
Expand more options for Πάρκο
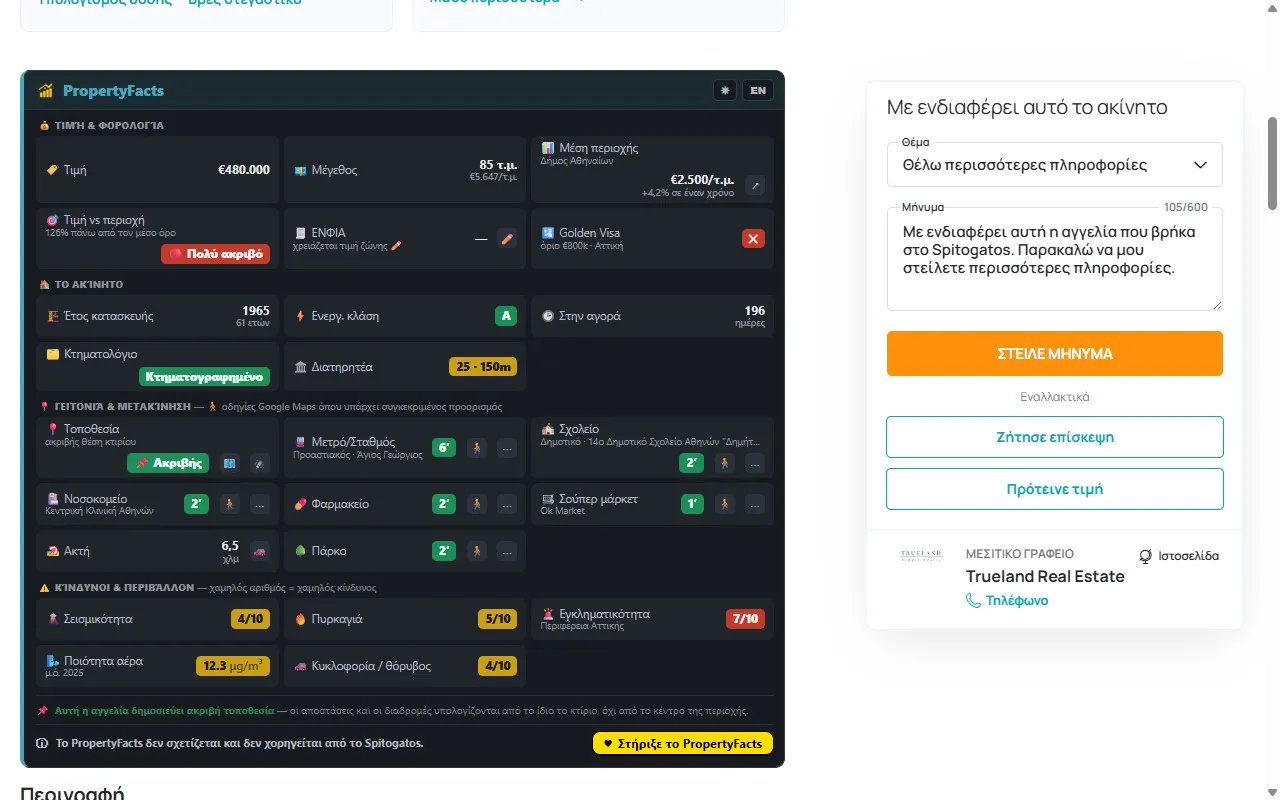tap(507, 551)
